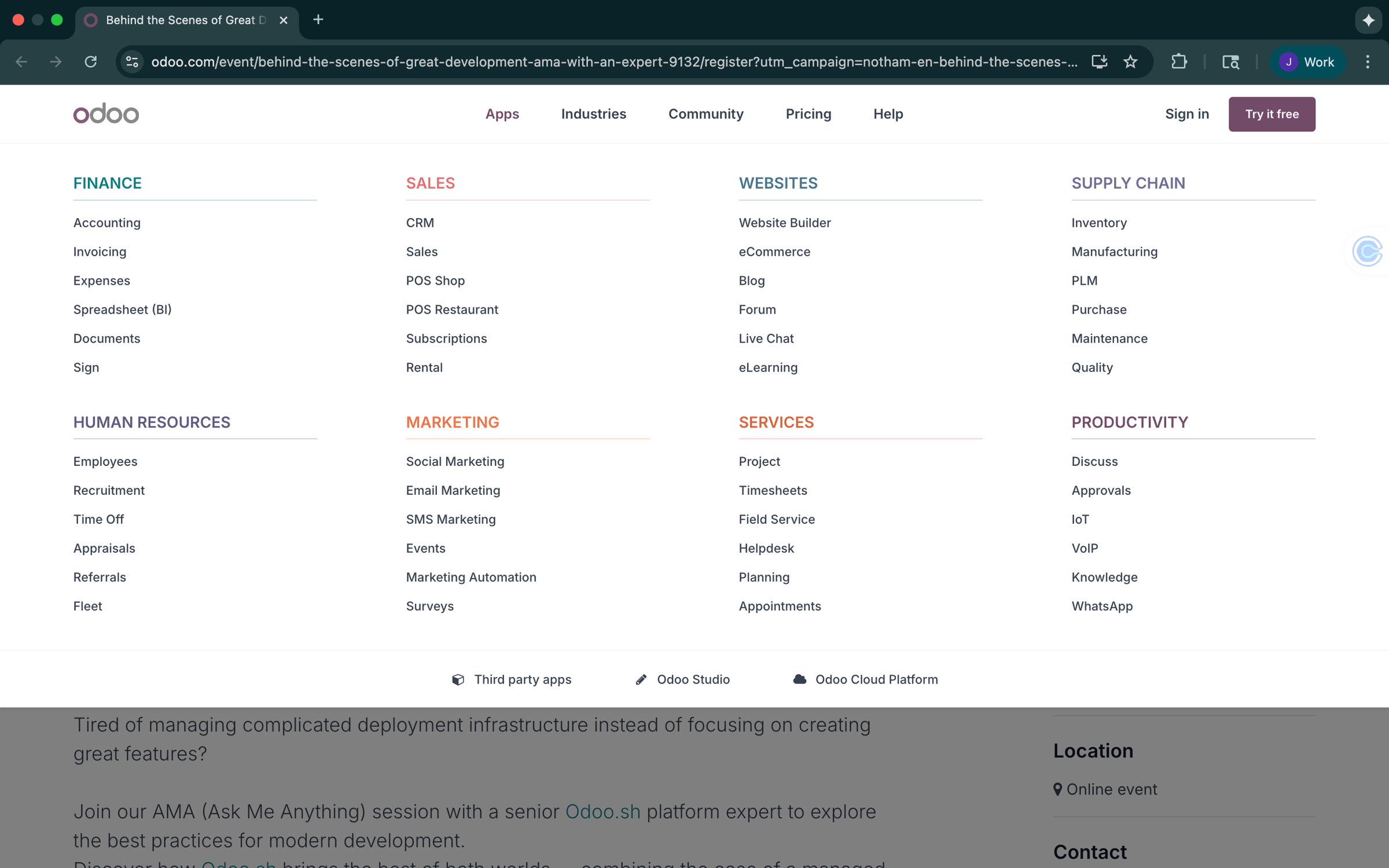
Task: Open the Help dropdown menu
Action: tap(888, 114)
